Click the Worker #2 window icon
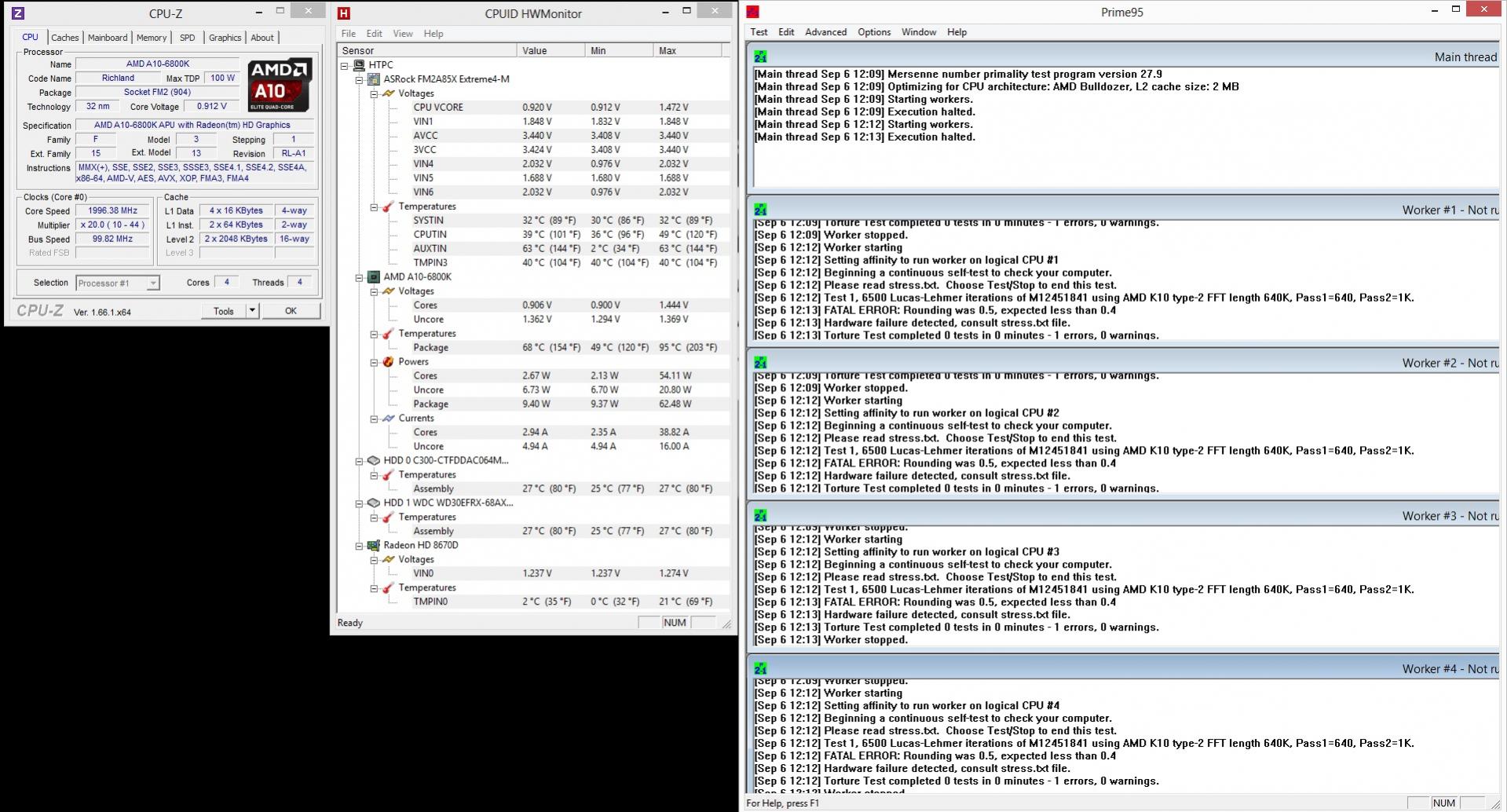 [760, 363]
